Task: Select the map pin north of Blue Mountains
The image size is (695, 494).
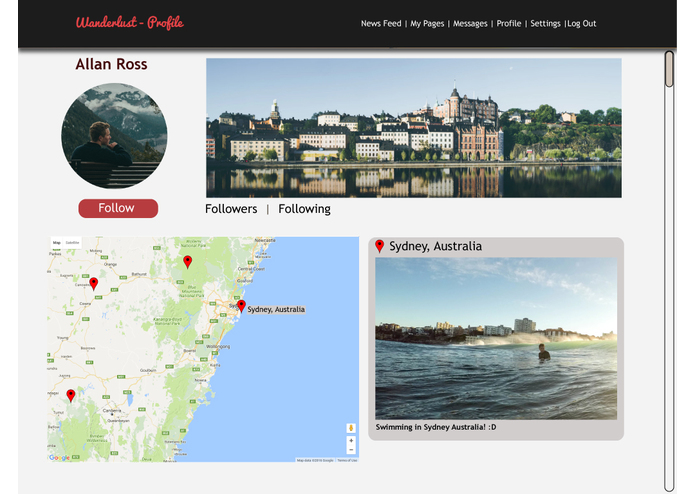Action: (x=187, y=262)
